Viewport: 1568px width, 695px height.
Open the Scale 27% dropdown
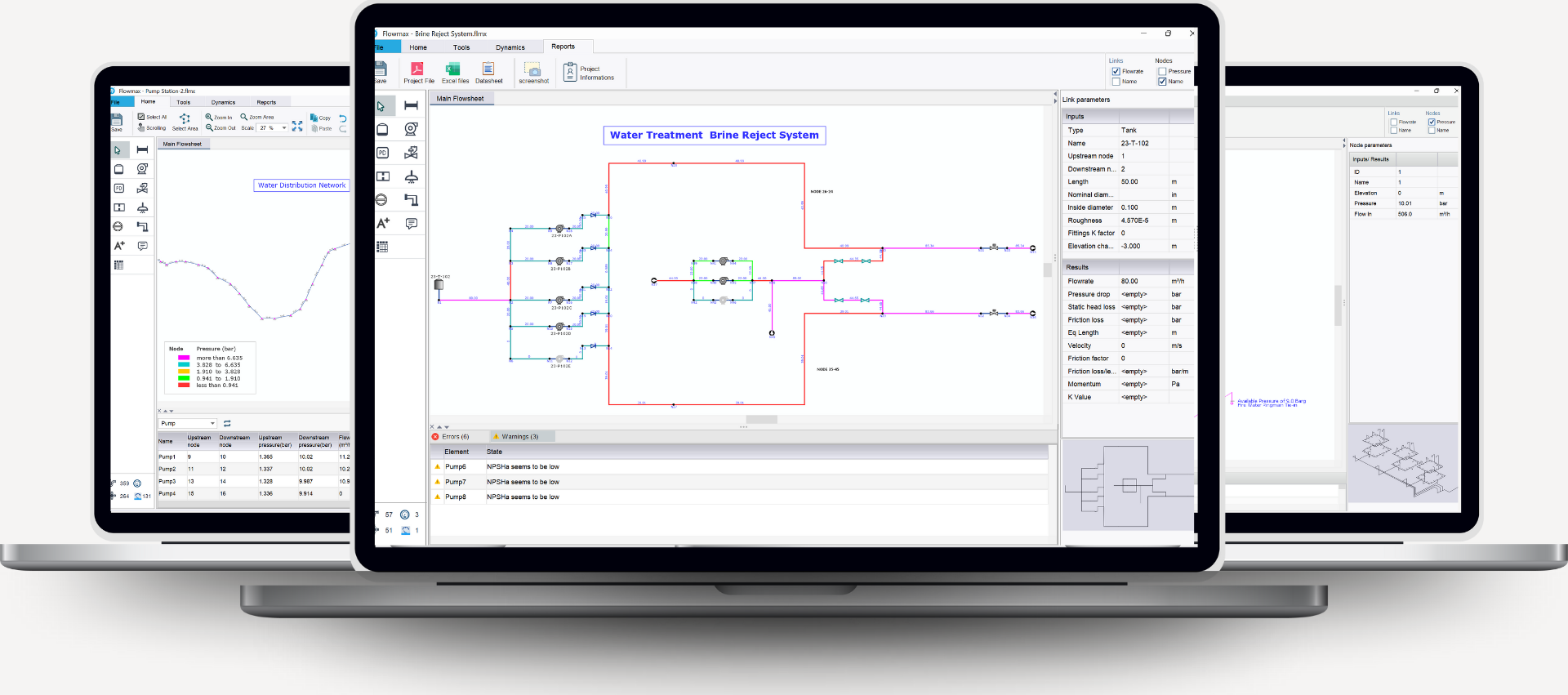tap(284, 128)
